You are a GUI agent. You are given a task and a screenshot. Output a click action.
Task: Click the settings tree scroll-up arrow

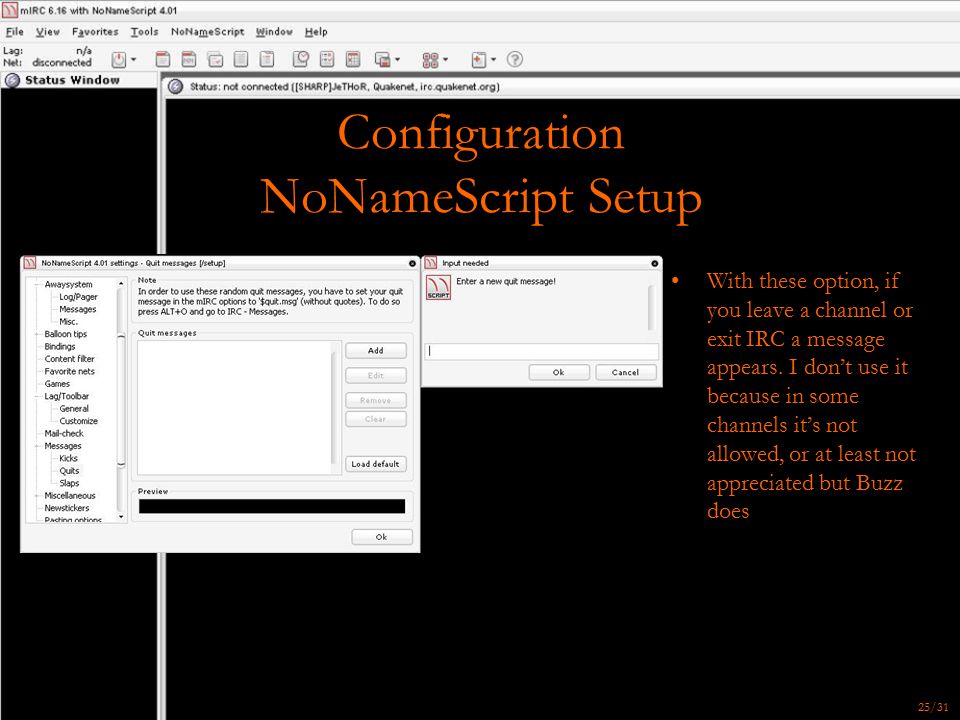121,283
